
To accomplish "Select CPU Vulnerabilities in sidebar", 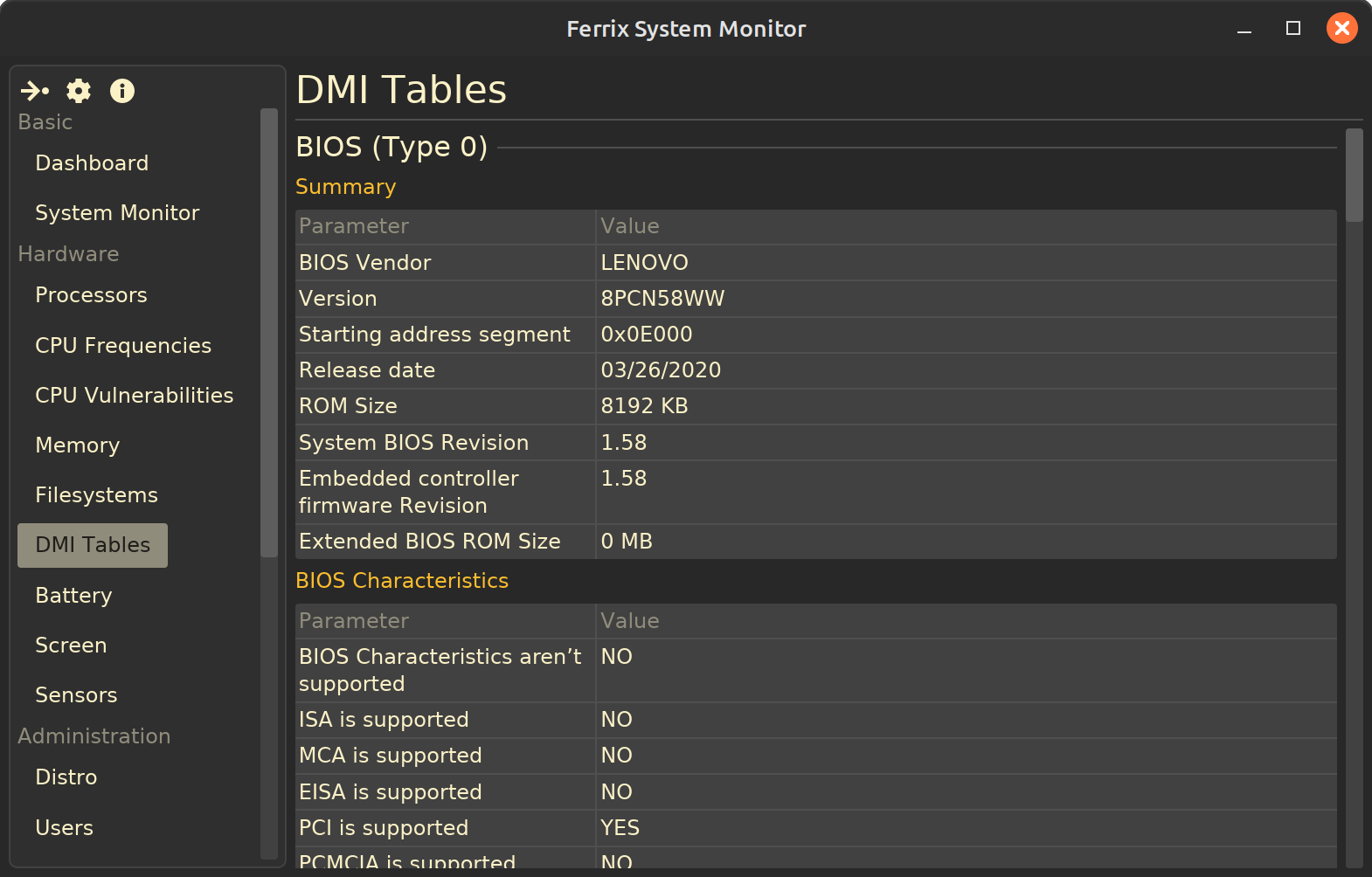I will pyautogui.click(x=134, y=396).
